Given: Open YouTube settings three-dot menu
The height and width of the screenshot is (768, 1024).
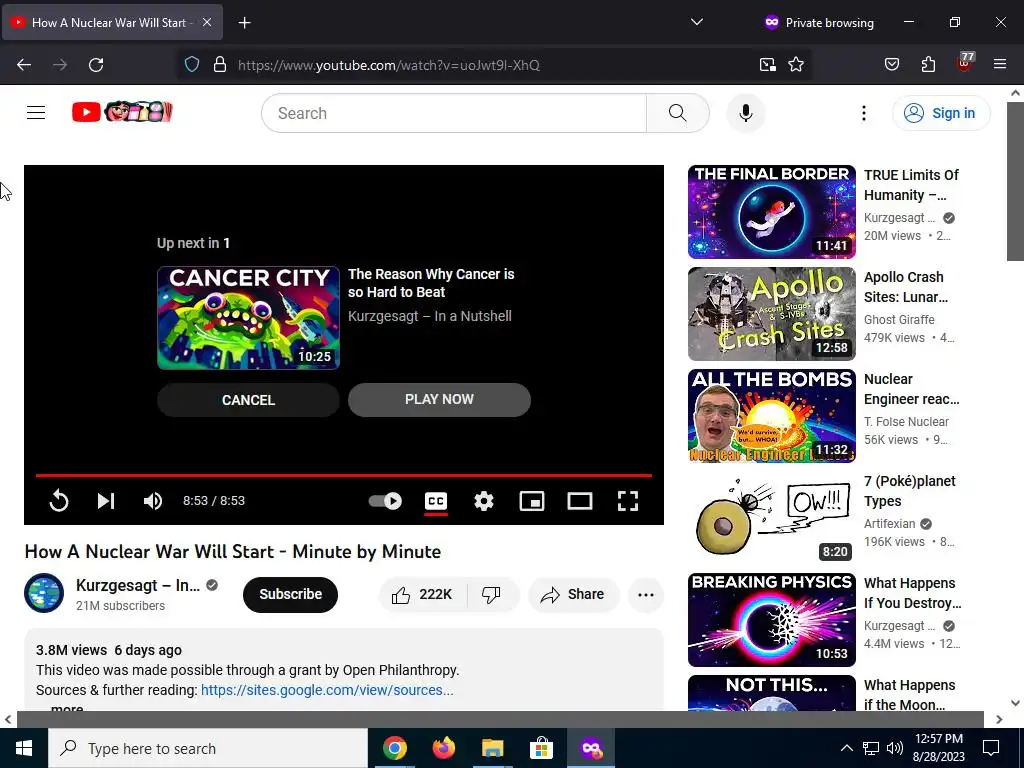Looking at the screenshot, I should click(863, 113).
